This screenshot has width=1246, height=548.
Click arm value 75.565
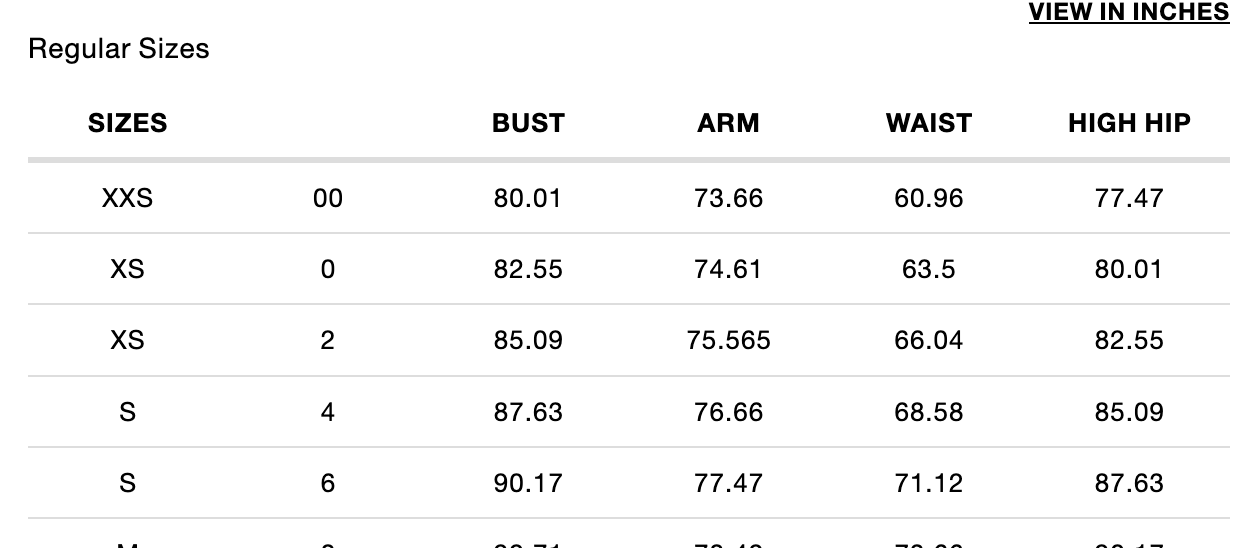click(x=728, y=340)
